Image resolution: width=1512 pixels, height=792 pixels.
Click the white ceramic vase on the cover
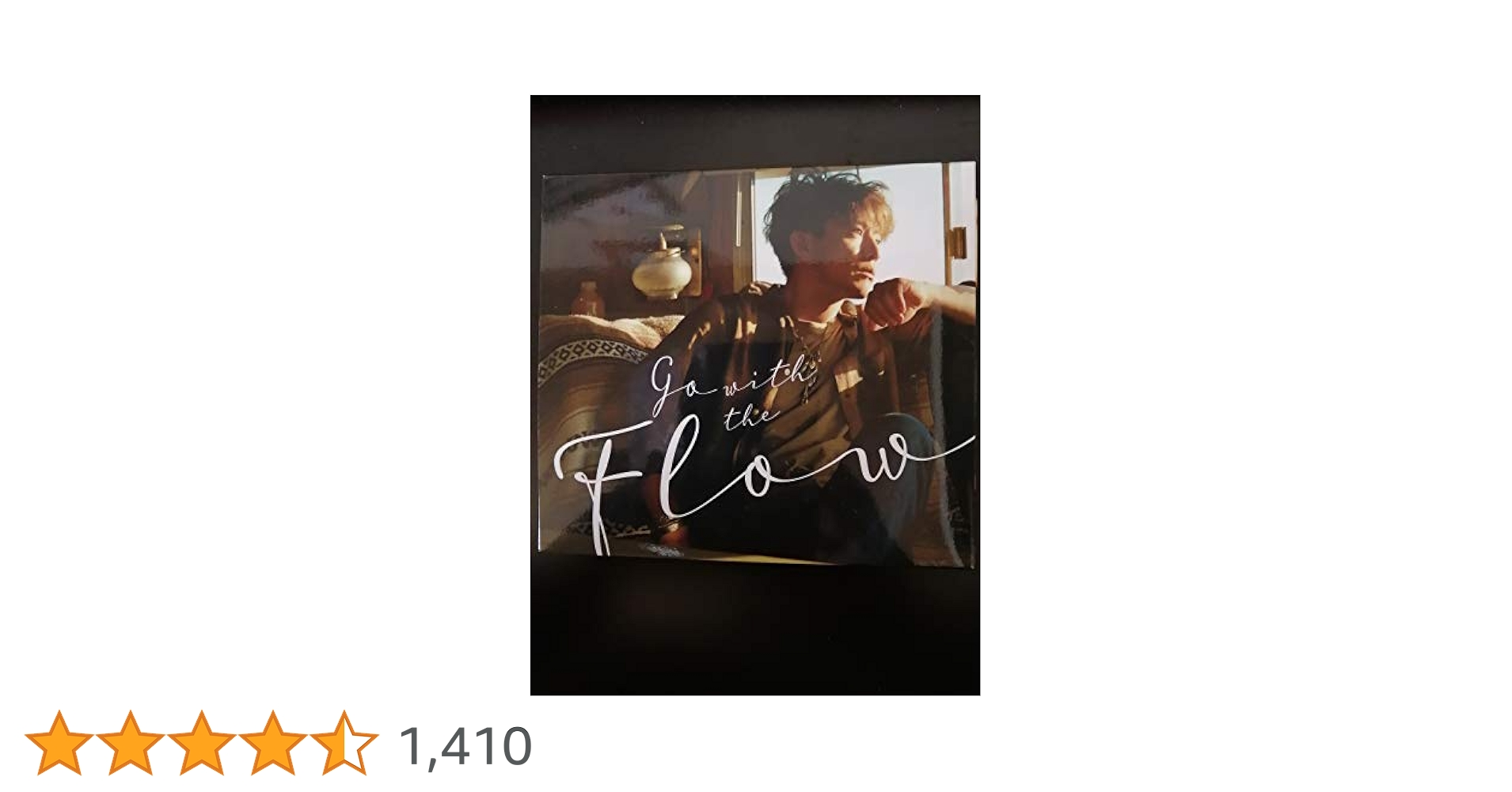662,265
